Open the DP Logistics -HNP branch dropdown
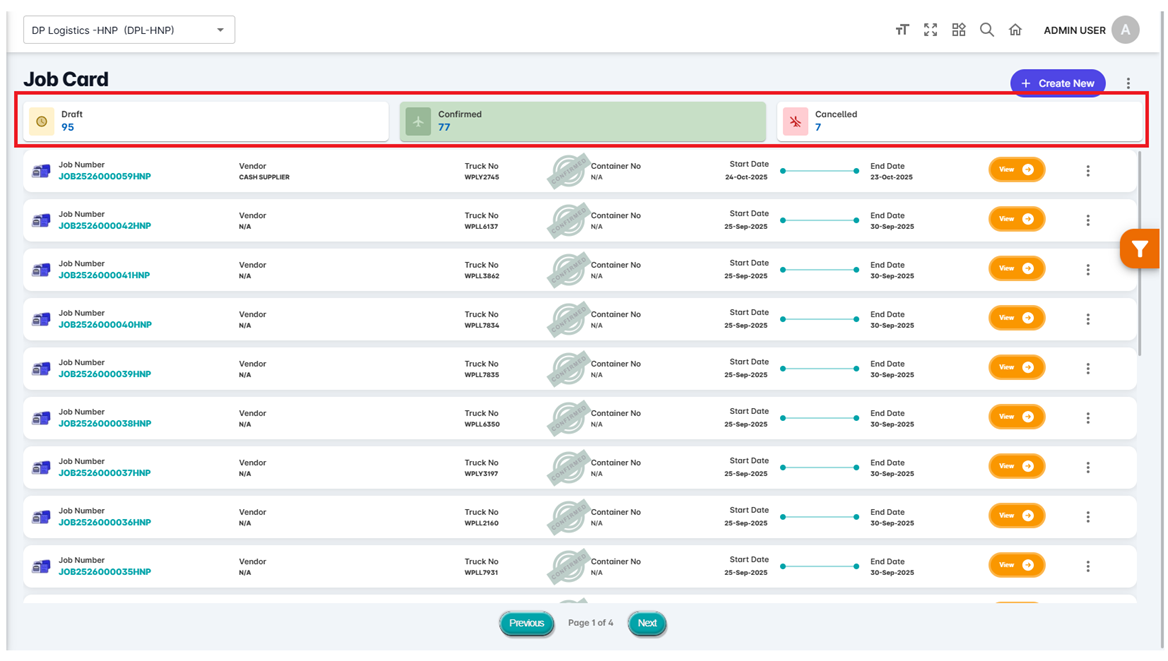The width and height of the screenshot is (1168, 661). click(129, 30)
